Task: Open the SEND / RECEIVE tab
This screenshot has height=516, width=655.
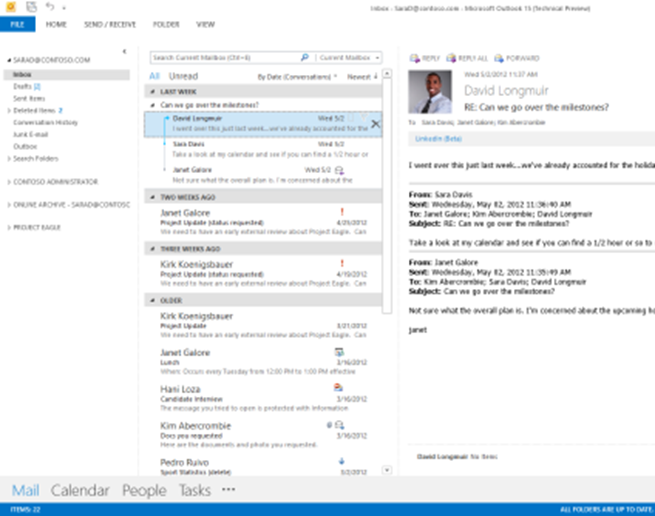Action: (110, 24)
